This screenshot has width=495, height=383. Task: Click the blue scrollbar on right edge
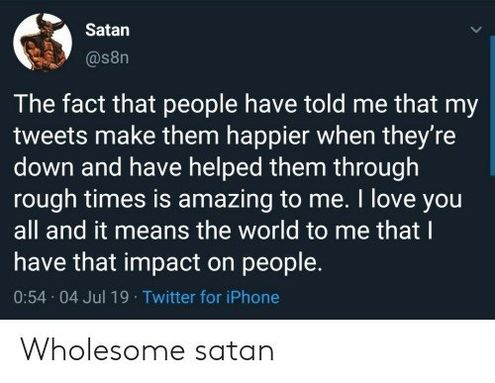(x=492, y=105)
